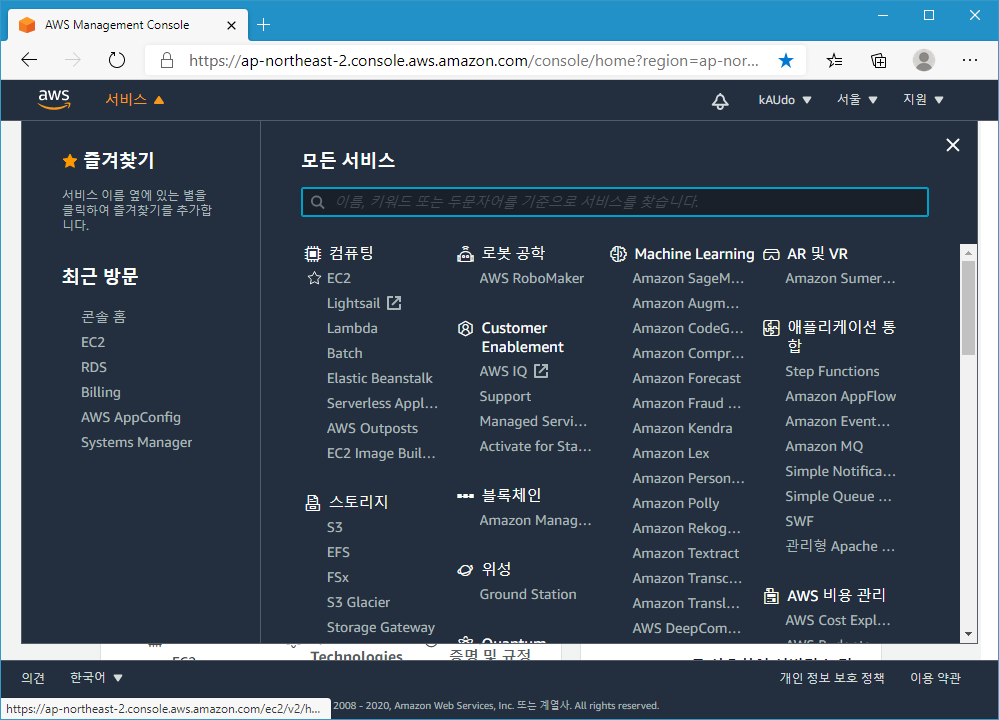Open the browser favorites list icon
Viewport: 999px width, 720px height.
pos(834,61)
